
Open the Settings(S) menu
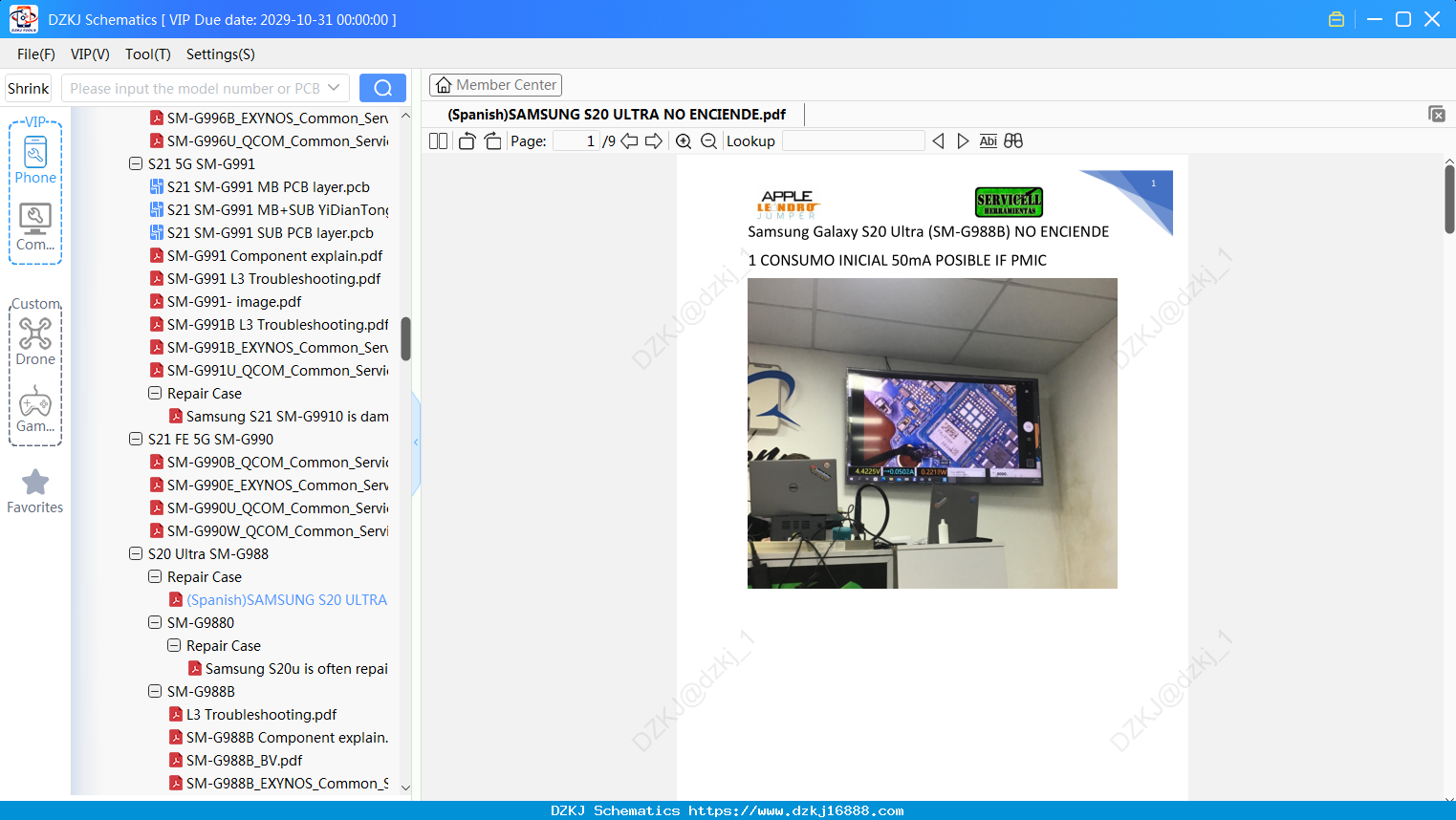click(221, 54)
